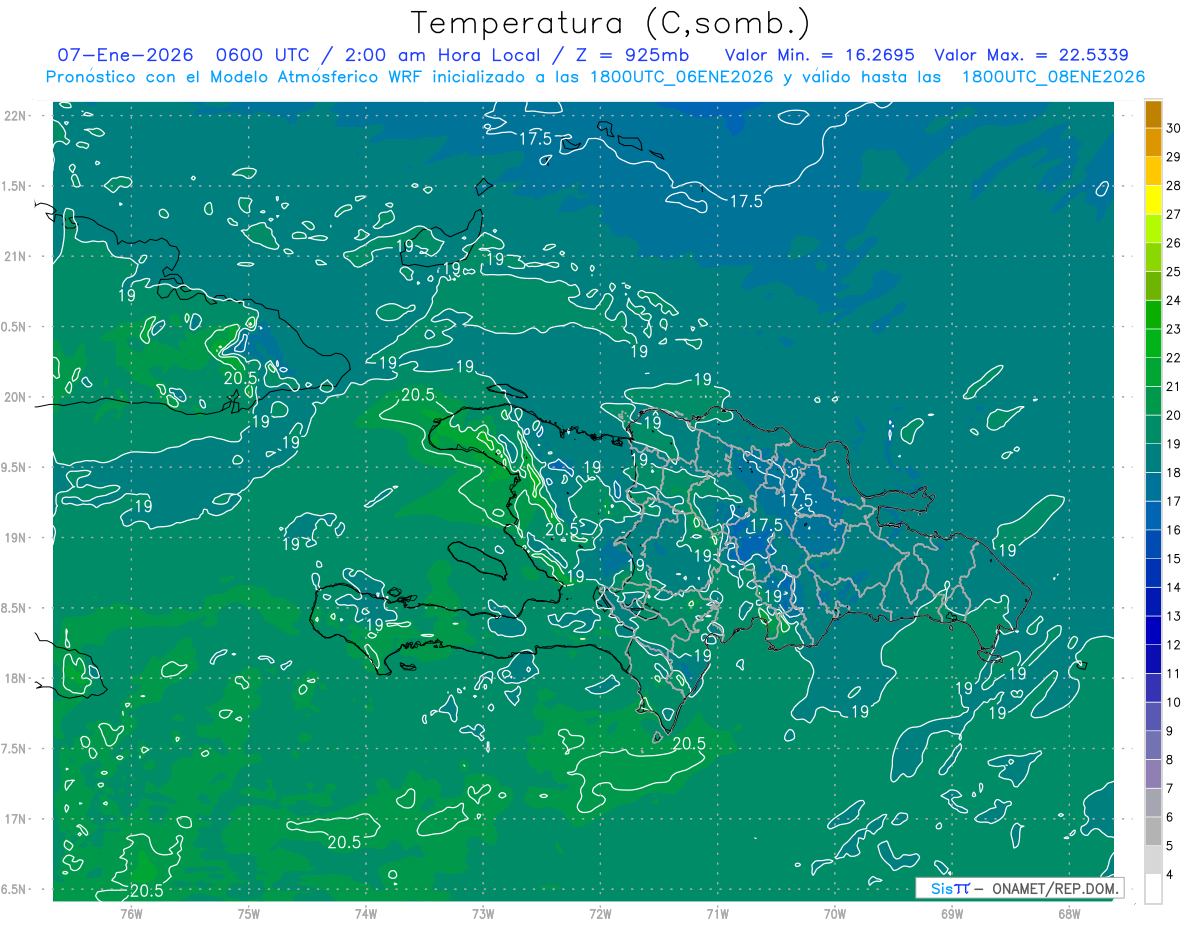
Task: Click the "69W" longitude axis label
Action: pos(952,914)
